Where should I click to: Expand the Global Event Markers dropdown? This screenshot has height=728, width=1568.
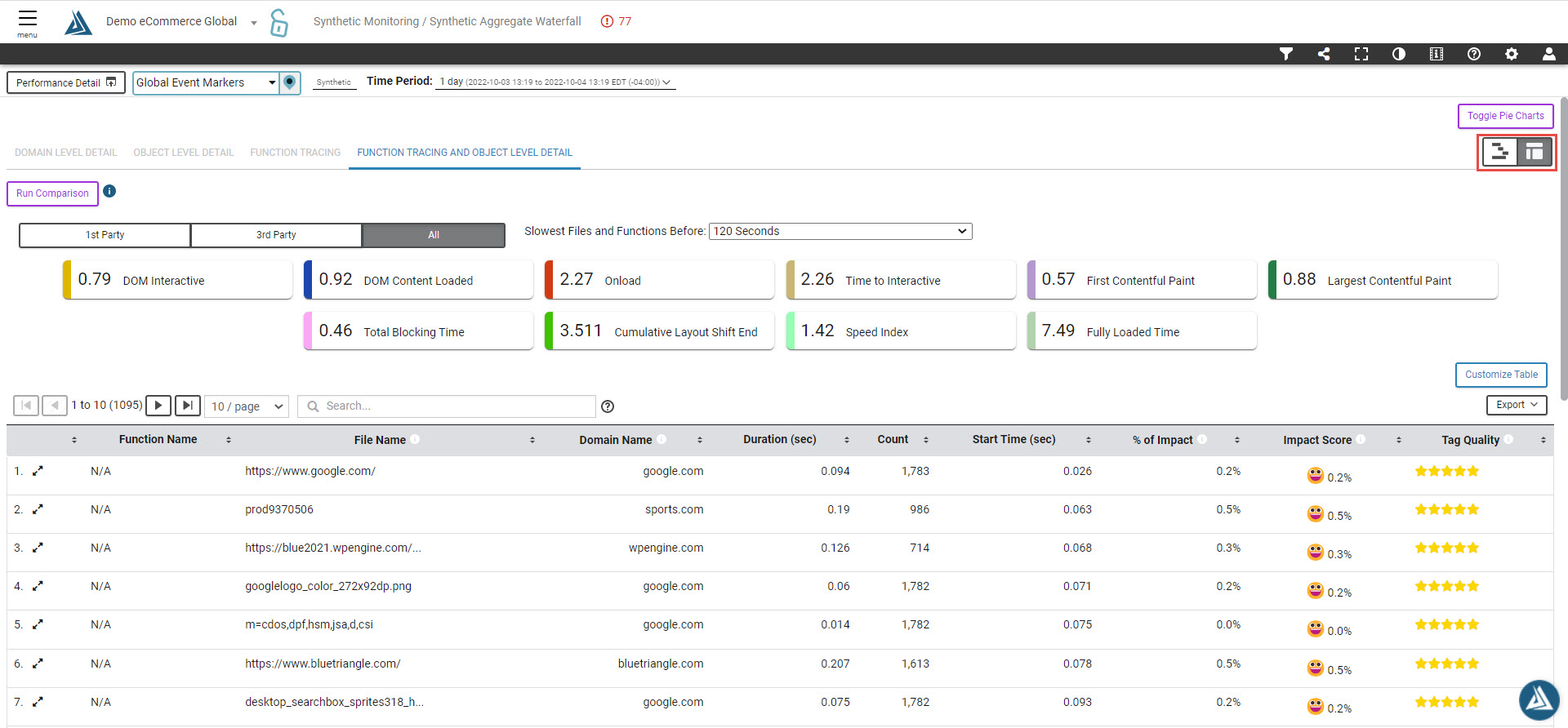pos(206,82)
